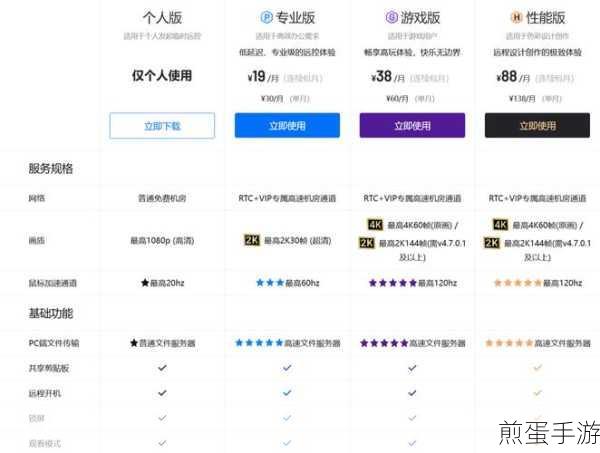Click the 共享剪贴板 checkmark under 游戏版
Screen dimensions: 600x453
click(412, 368)
